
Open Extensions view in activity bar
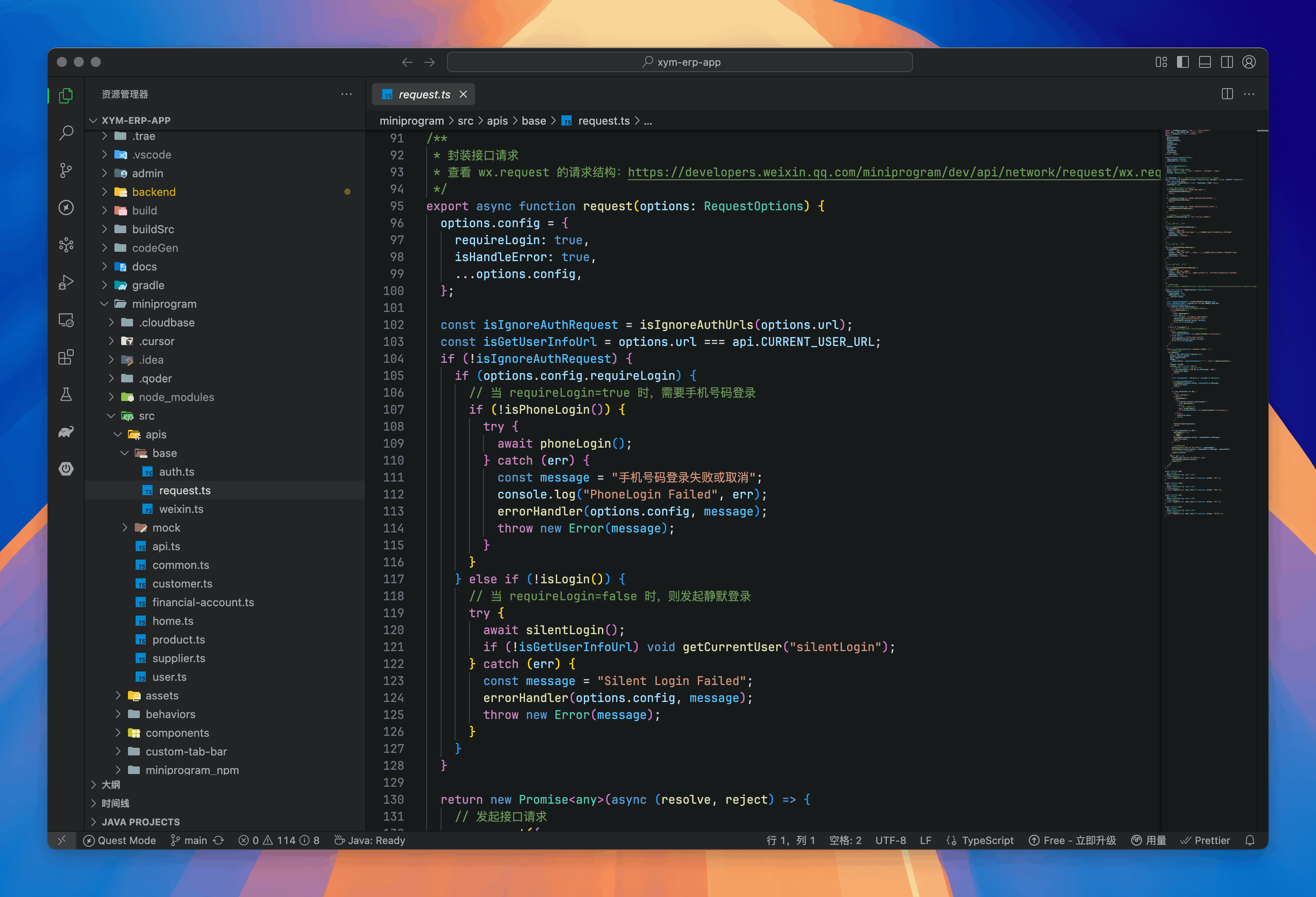click(x=66, y=357)
